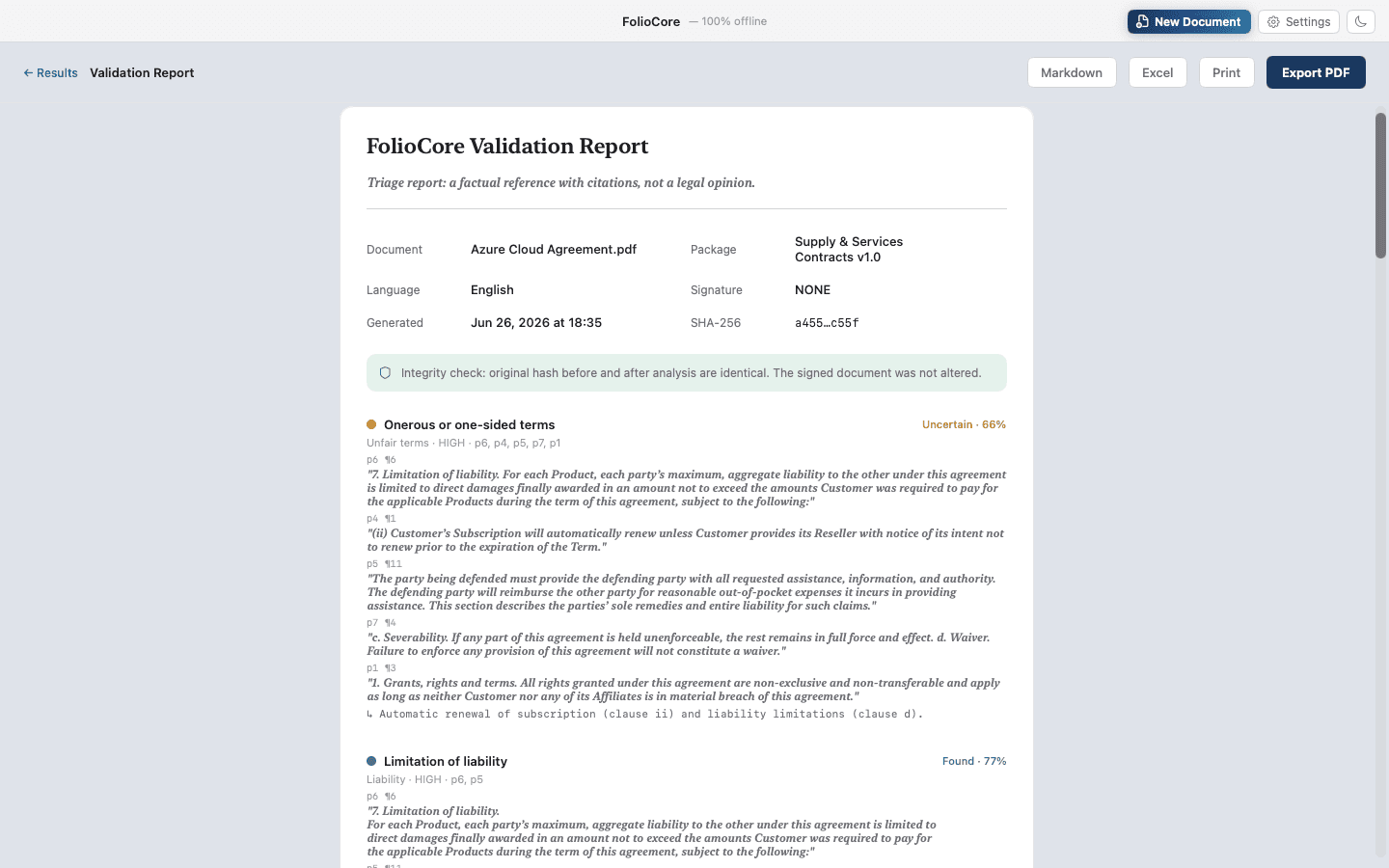The width and height of the screenshot is (1389, 868).
Task: Click the generated date 'Jun 26, 2026 at 18:35'
Action: [536, 322]
